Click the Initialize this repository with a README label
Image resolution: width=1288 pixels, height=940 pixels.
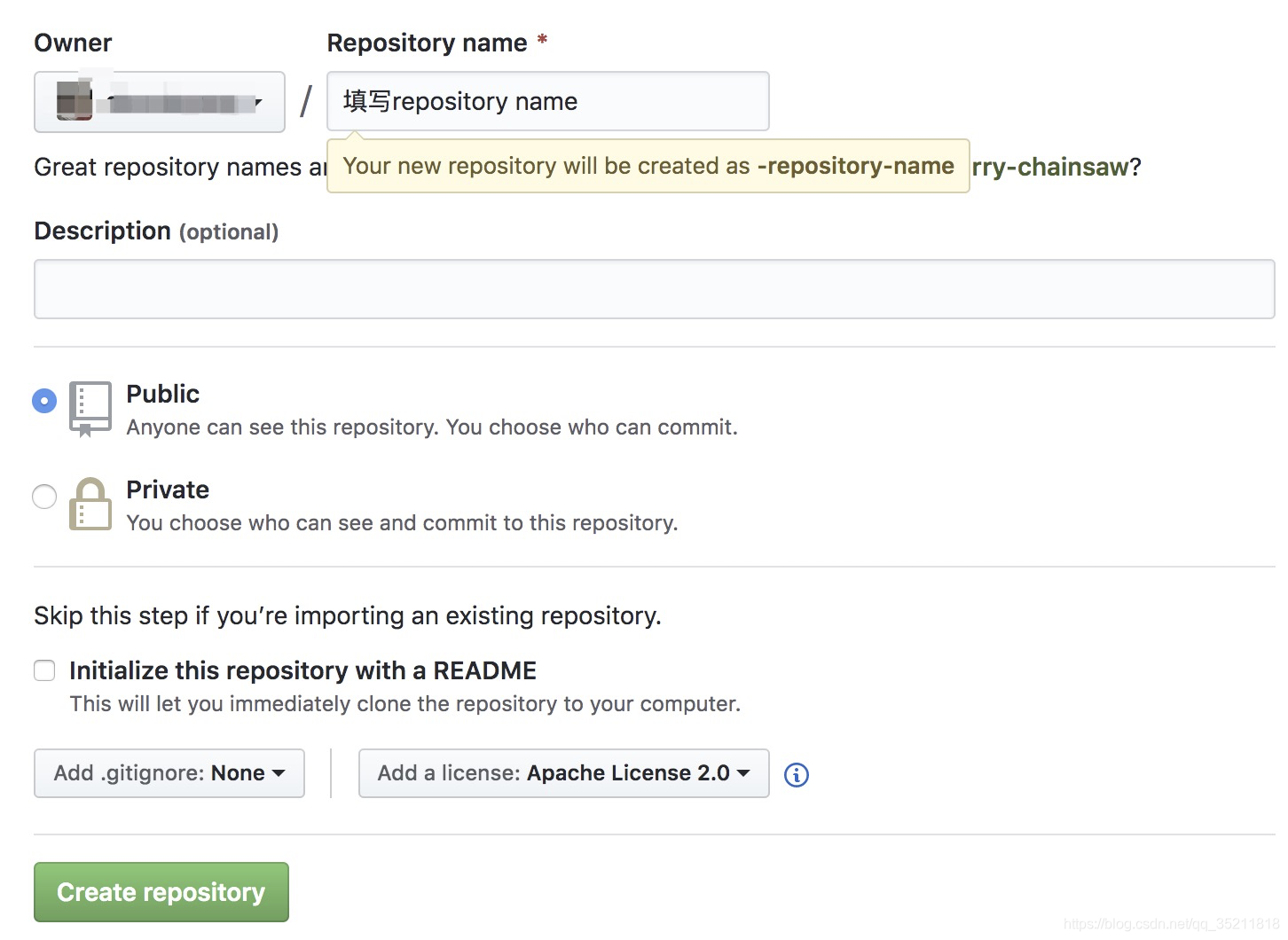click(303, 670)
